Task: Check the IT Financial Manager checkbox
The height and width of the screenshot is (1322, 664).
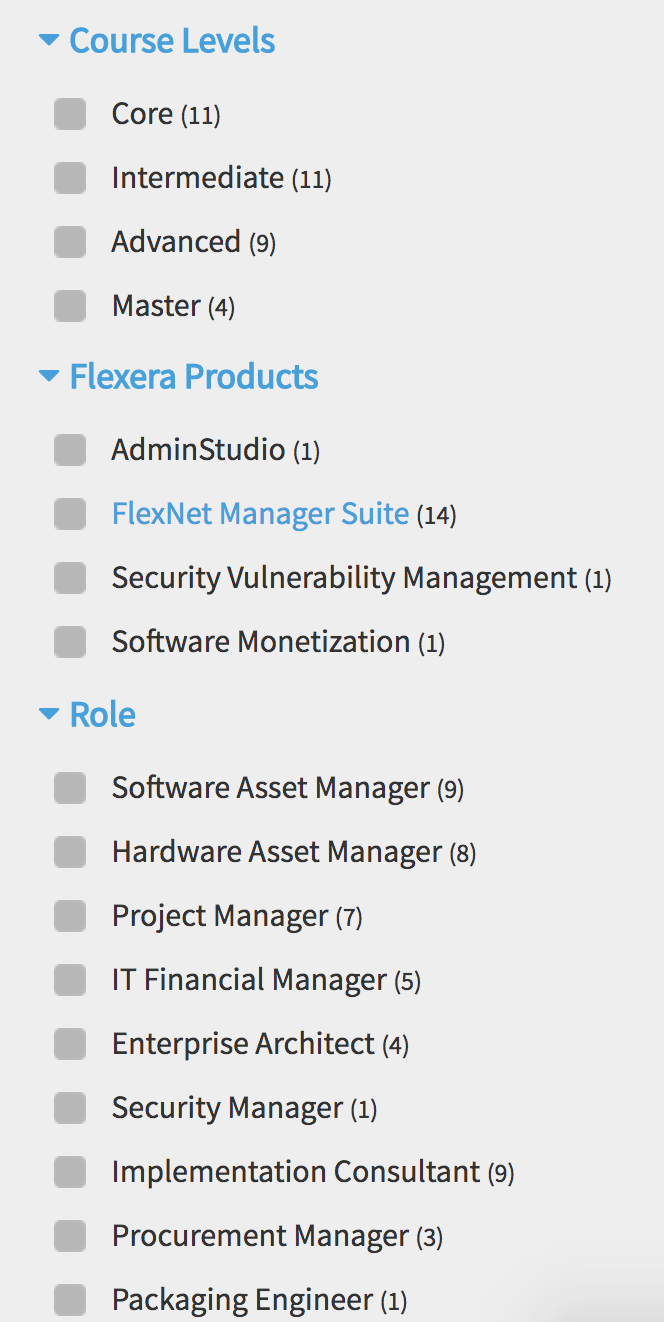Action: click(x=70, y=980)
